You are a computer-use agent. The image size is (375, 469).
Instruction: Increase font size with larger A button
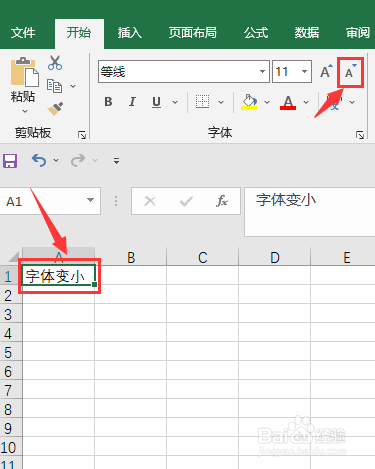326,71
